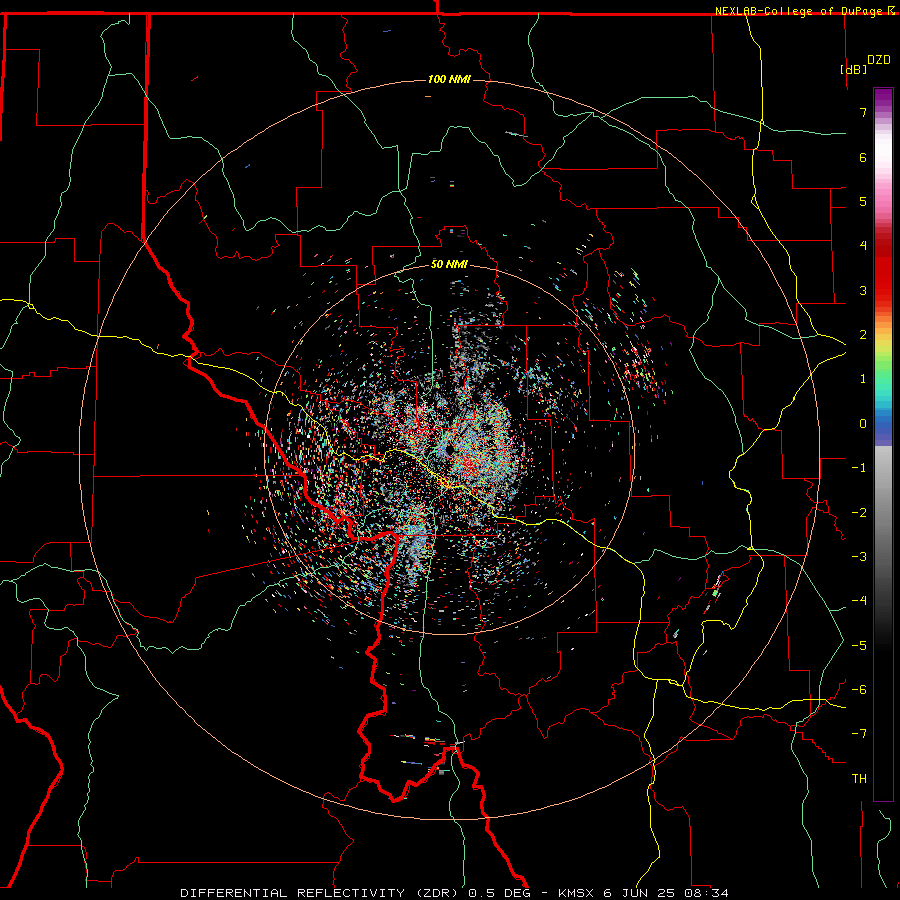
Task: Click the -2 value on color scale
Action: [859, 513]
